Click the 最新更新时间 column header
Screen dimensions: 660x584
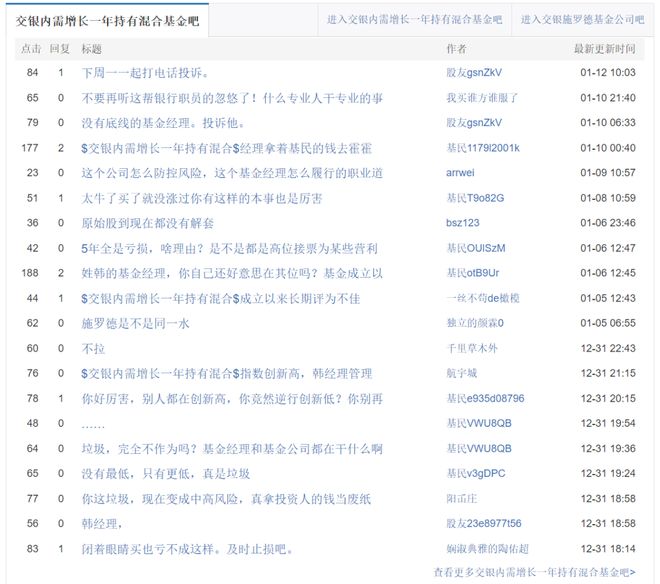tap(605, 48)
